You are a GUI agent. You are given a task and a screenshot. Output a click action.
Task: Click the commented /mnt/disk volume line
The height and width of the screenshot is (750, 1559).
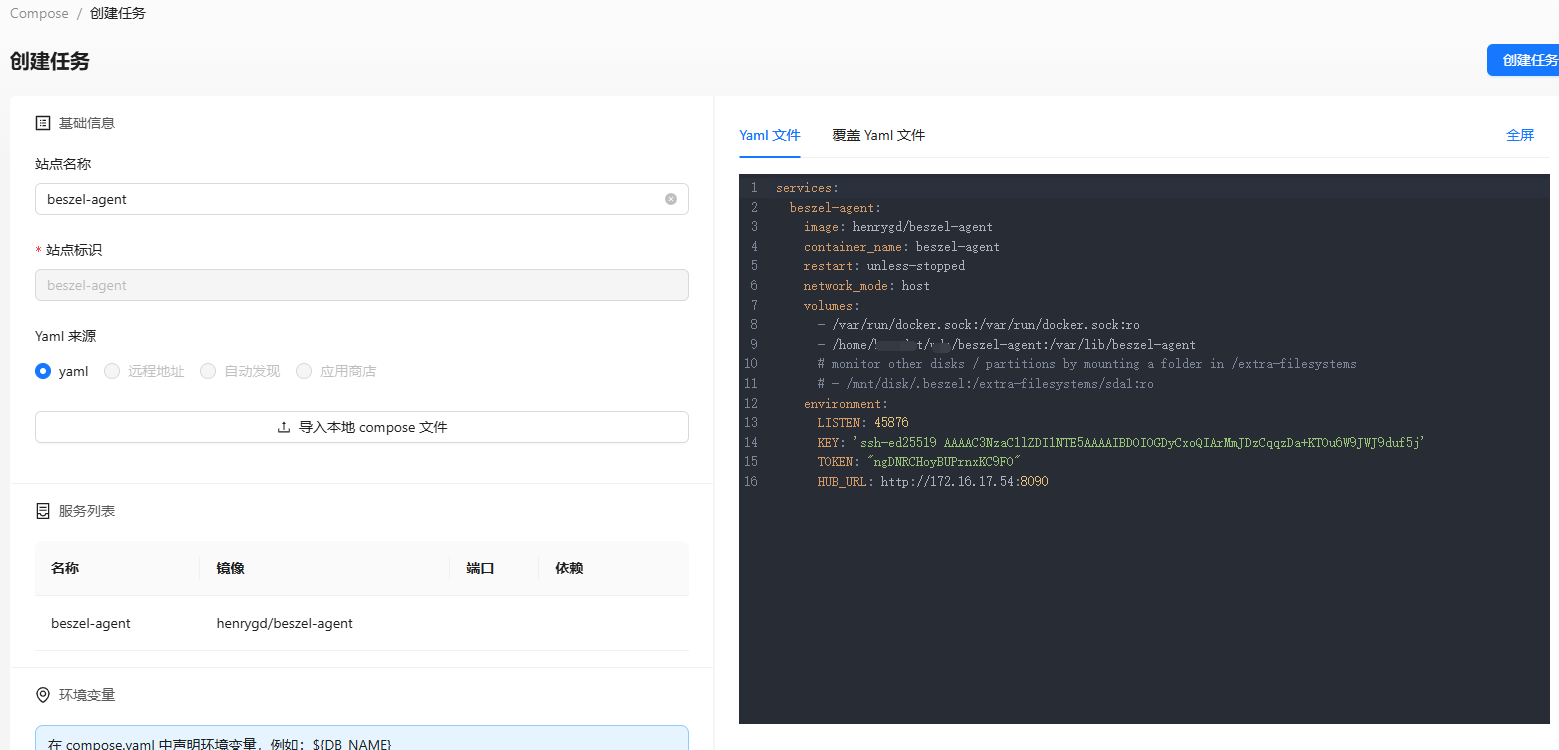coord(985,384)
